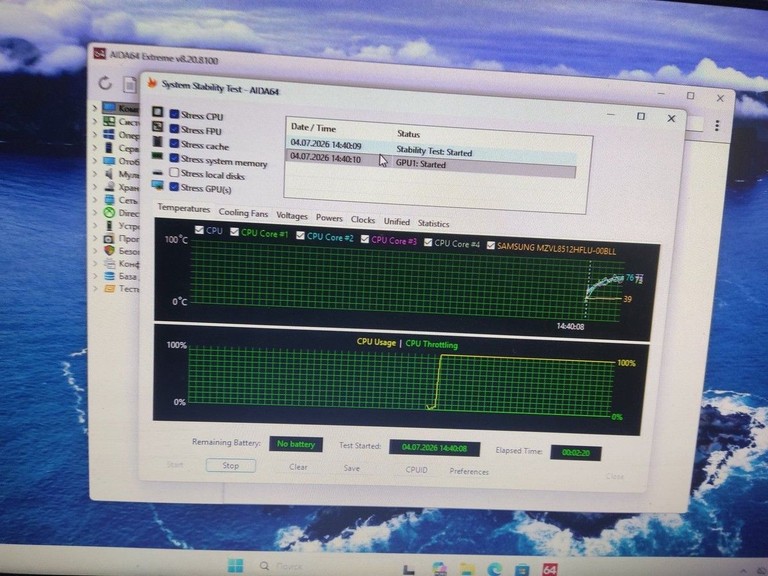Launch Microsoft Edge from the taskbar
768x576 pixels.
(494, 569)
